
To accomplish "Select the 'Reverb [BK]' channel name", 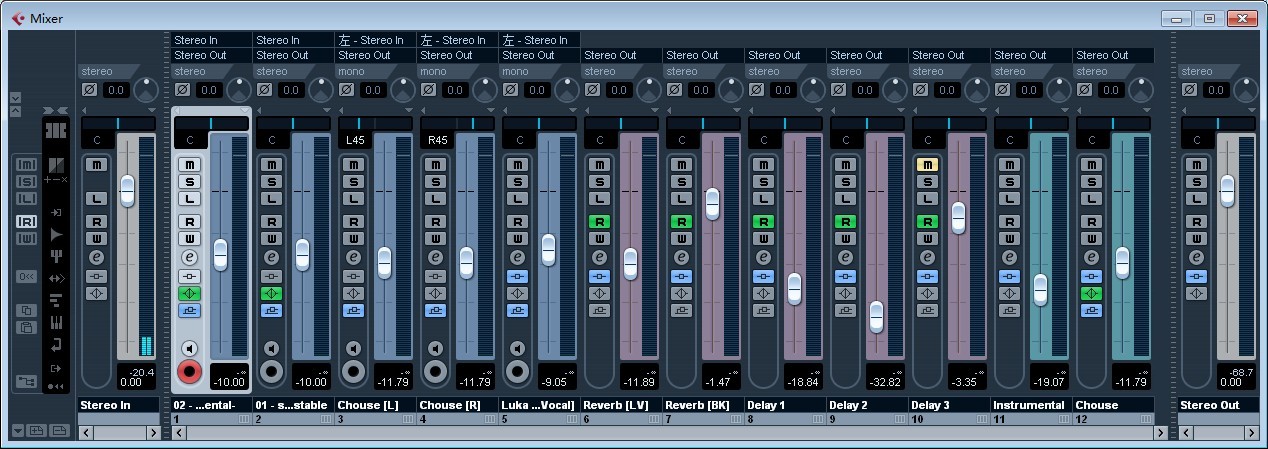I will 703,405.
